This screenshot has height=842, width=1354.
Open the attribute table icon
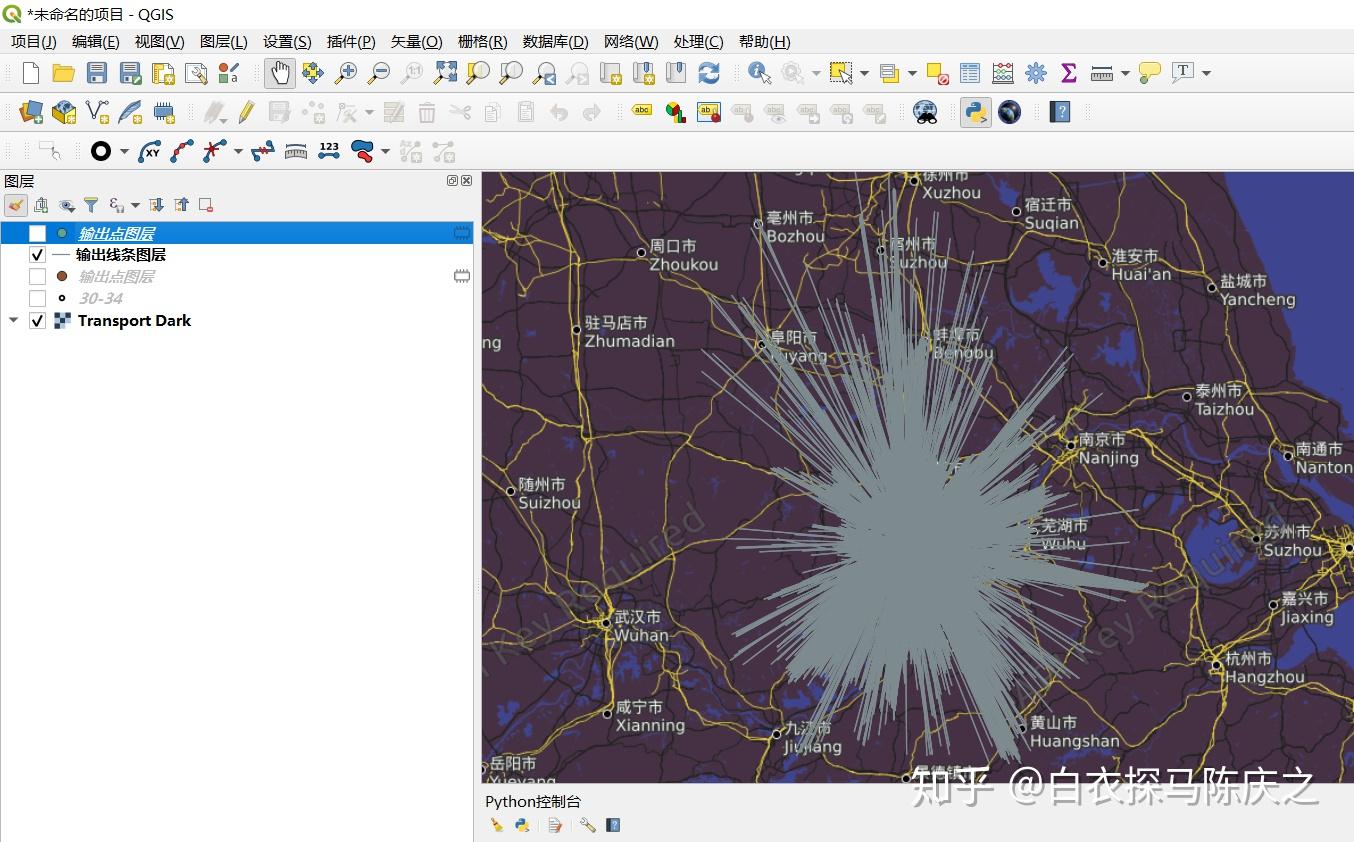coord(970,73)
